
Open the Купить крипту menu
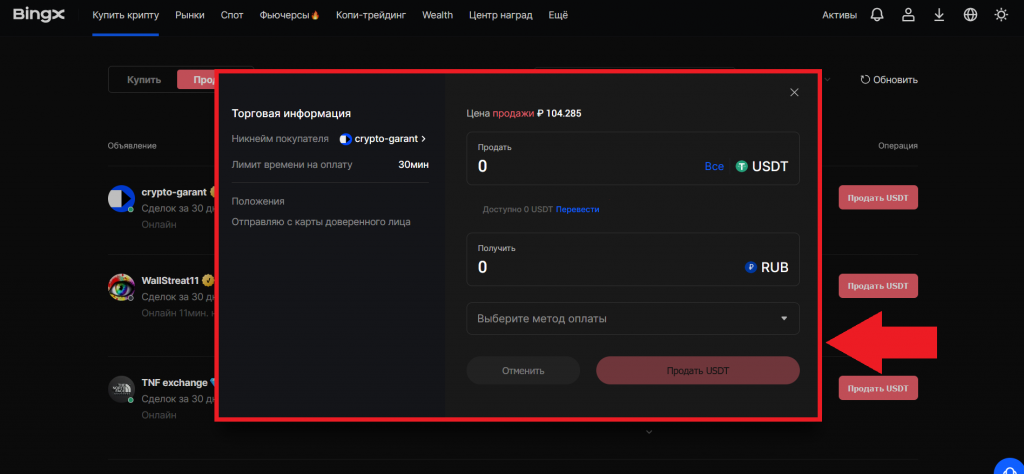[125, 15]
